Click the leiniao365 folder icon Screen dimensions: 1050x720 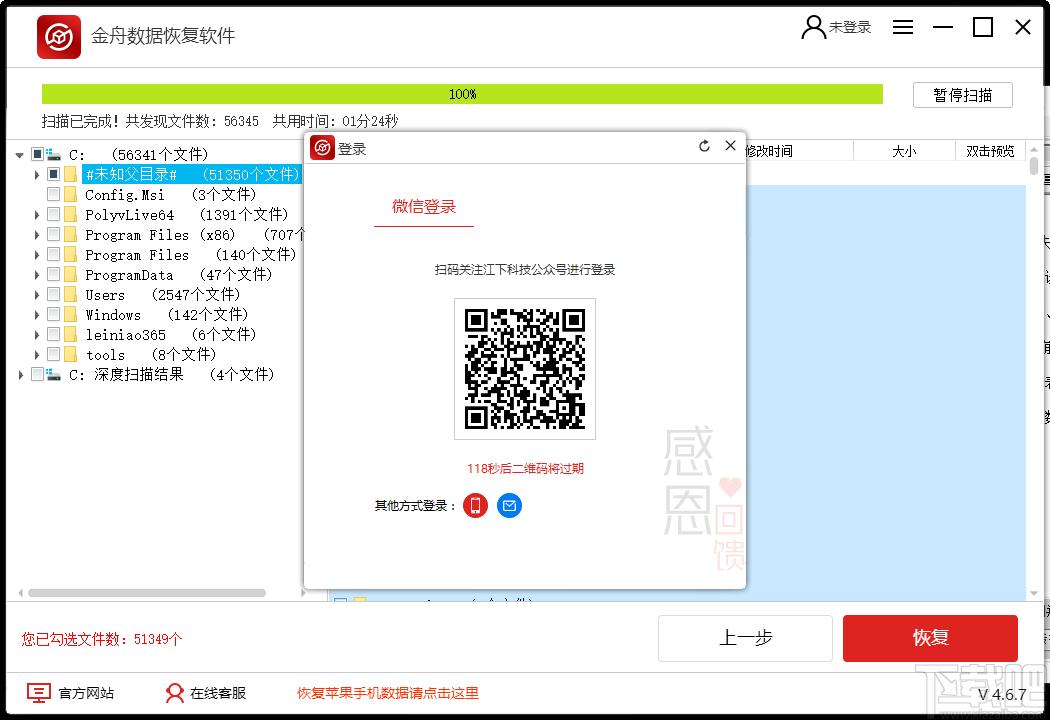click(70, 334)
